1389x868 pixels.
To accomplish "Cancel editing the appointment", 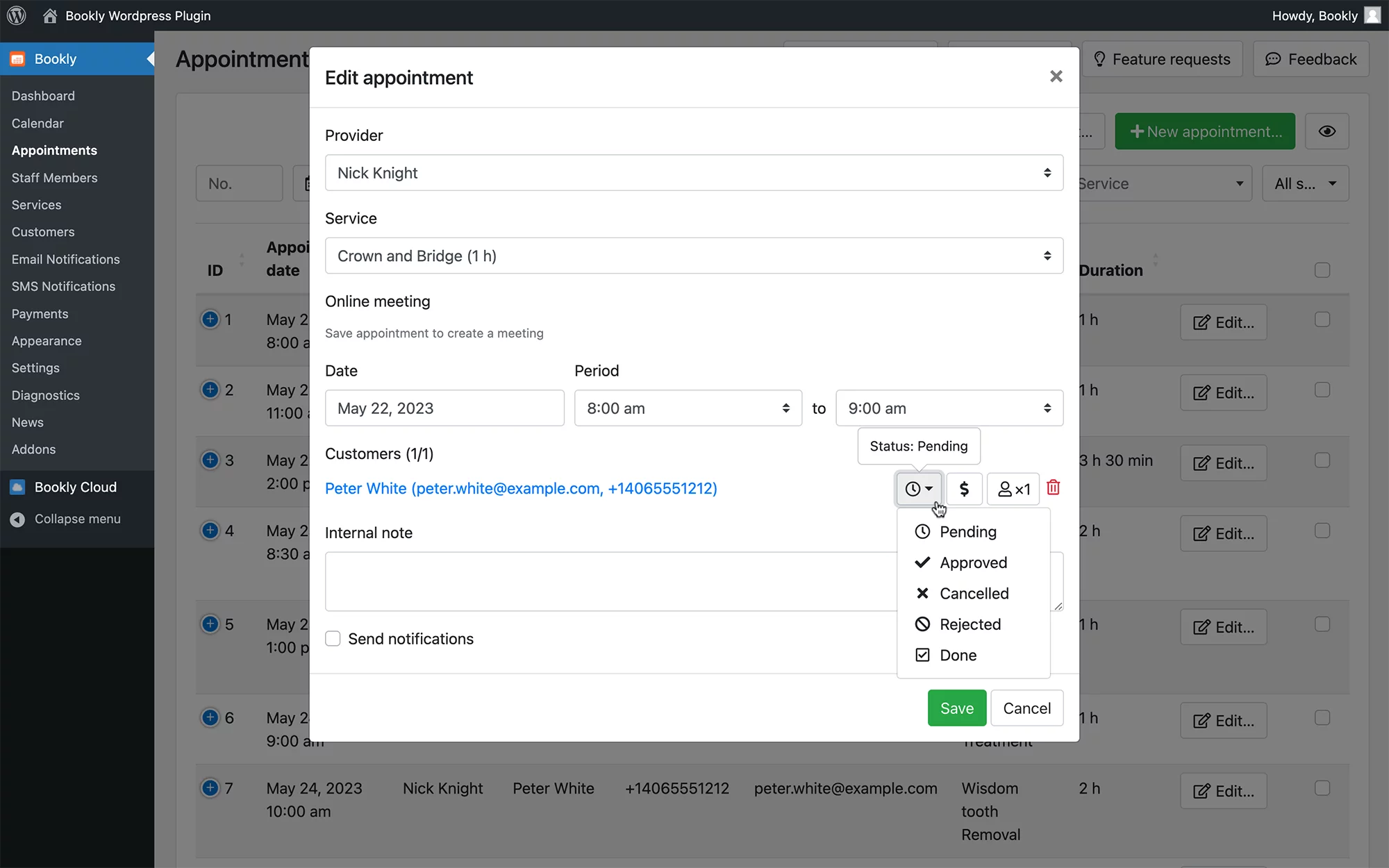I will point(1026,708).
